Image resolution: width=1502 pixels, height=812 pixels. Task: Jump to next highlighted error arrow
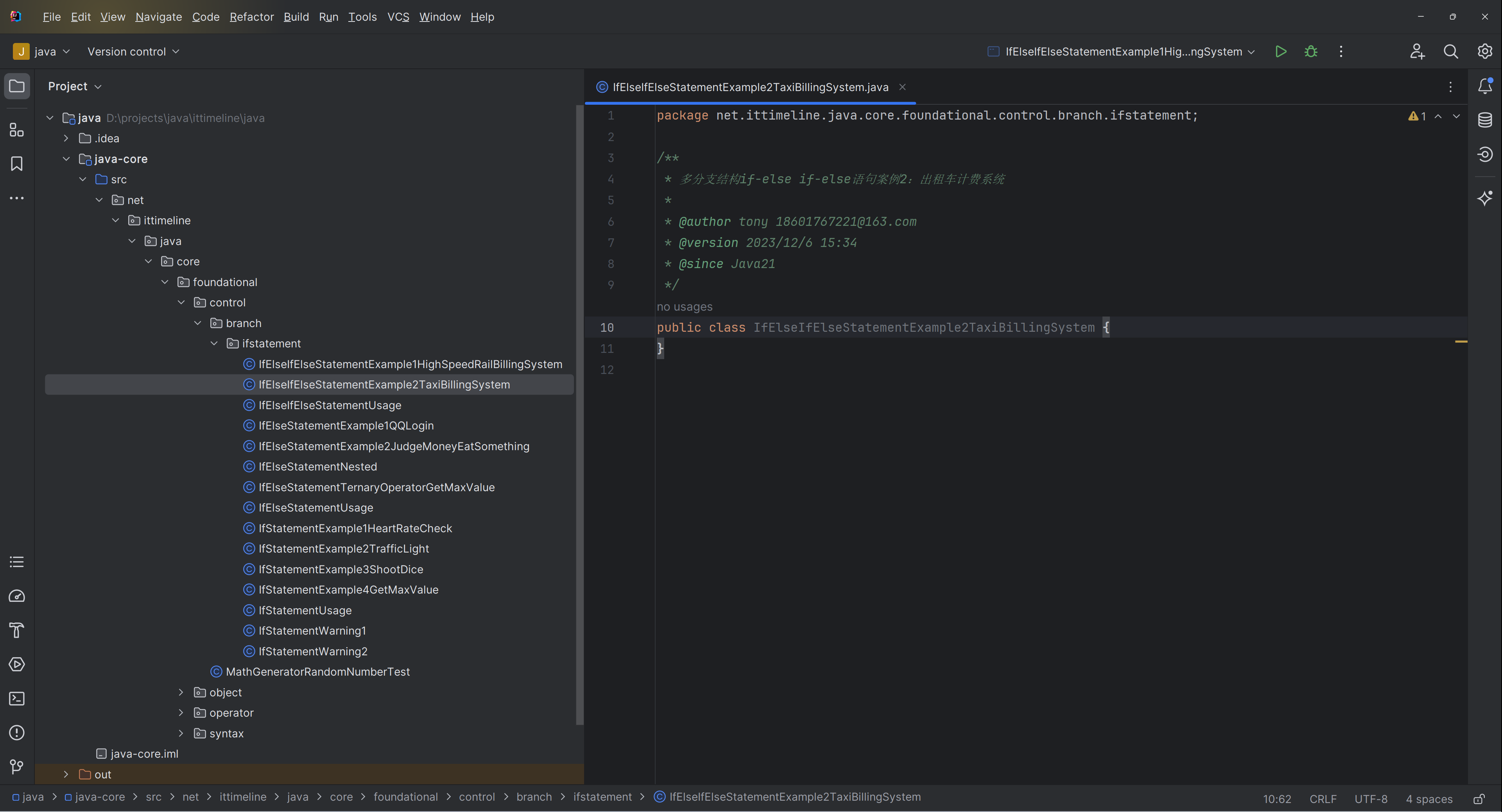click(x=1457, y=116)
